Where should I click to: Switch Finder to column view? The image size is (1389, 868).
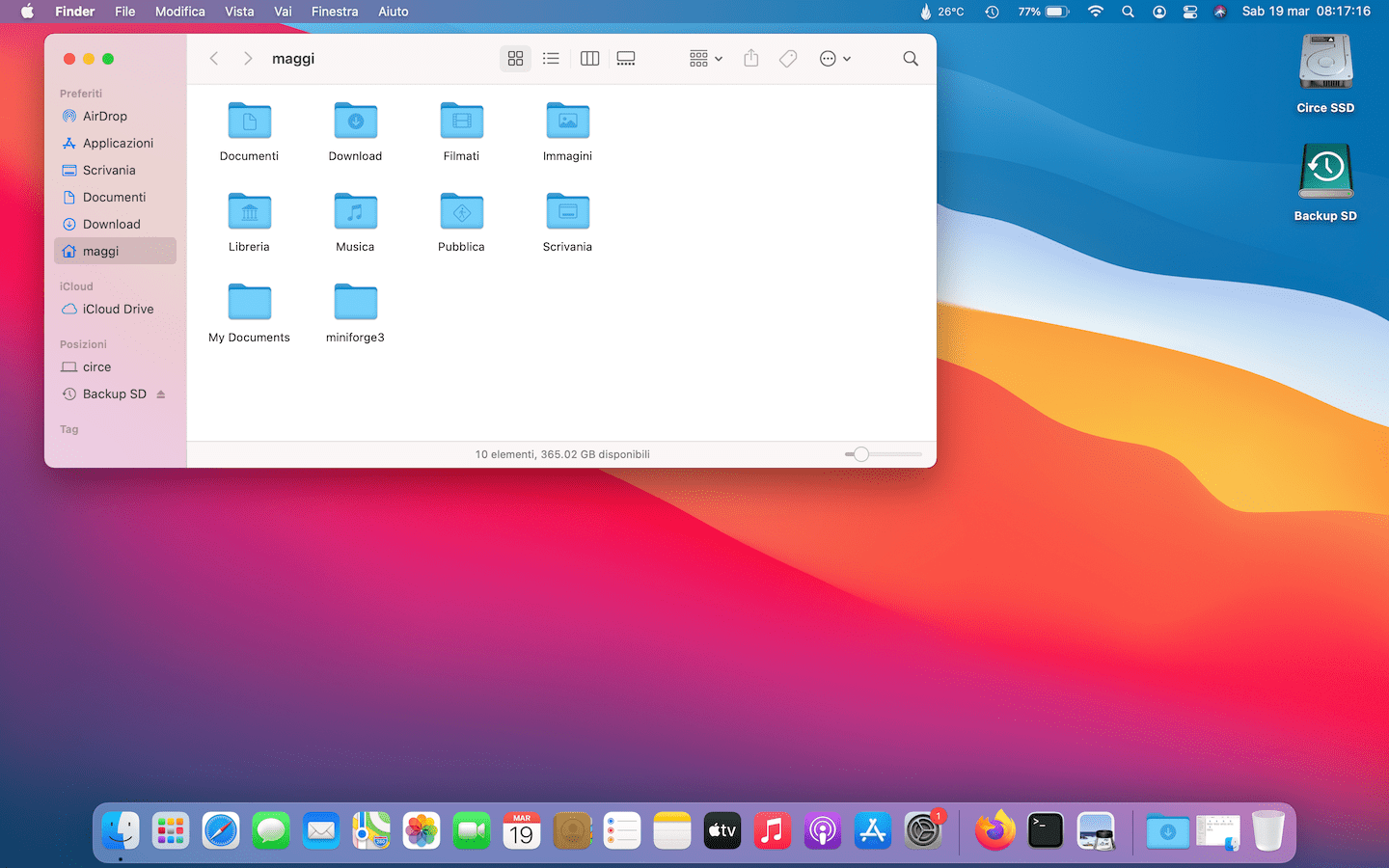589,59
